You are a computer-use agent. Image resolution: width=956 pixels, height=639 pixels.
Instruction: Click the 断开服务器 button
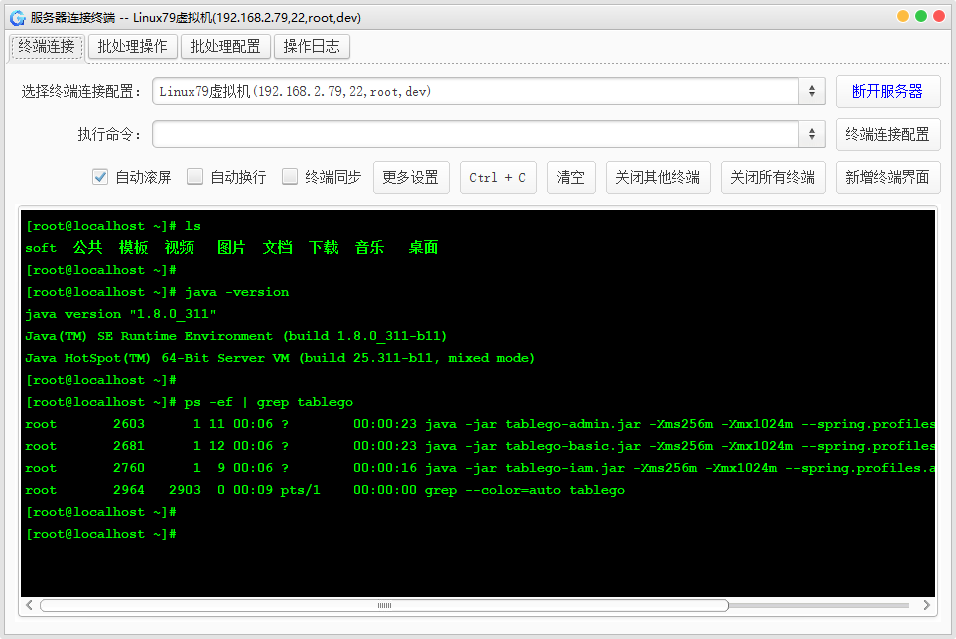click(x=888, y=91)
